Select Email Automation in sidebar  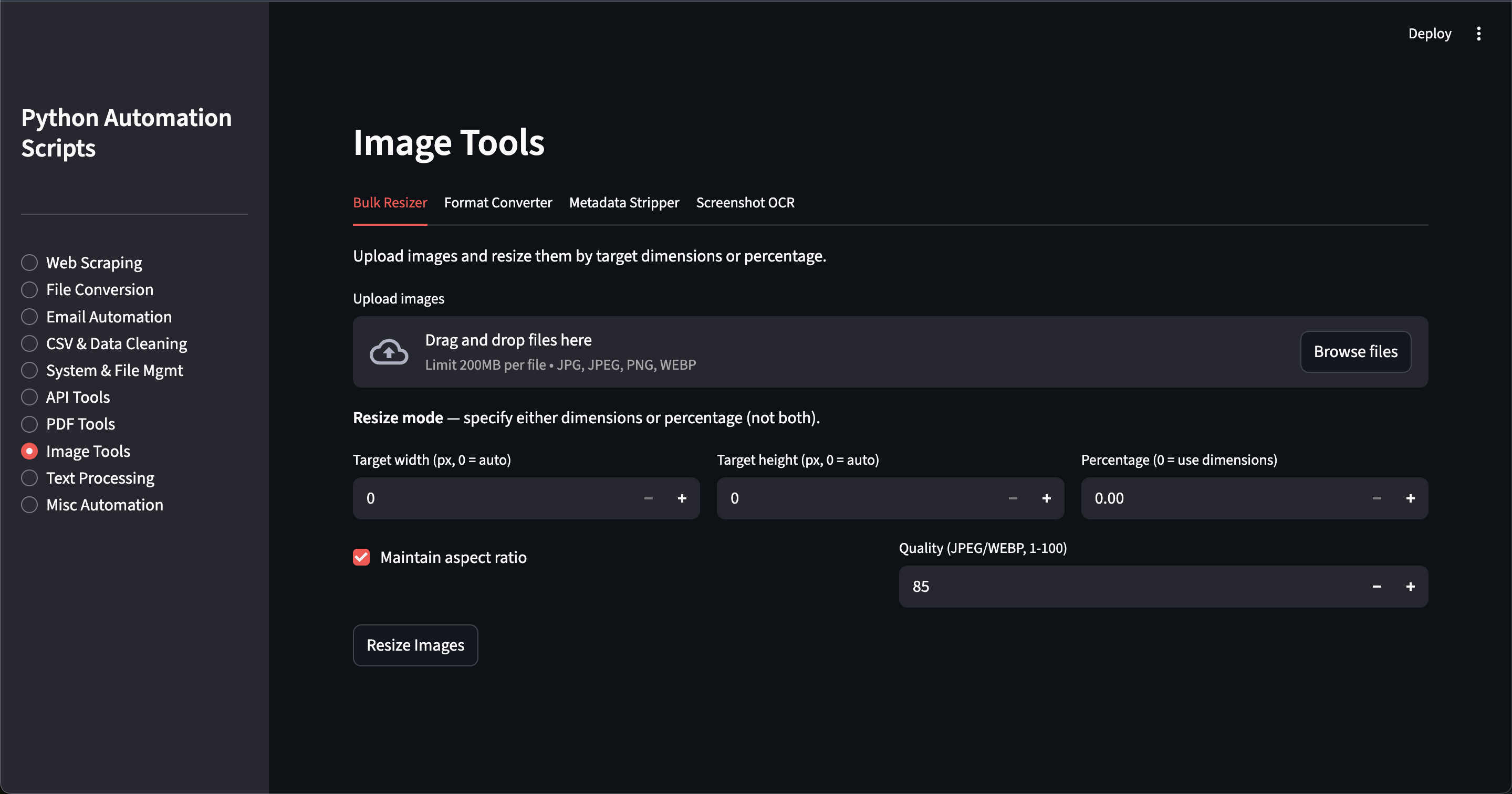(x=109, y=316)
